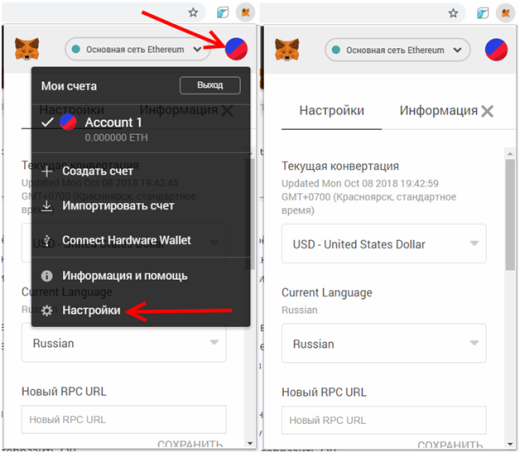Click the scroll-down arrow in the right popup
Screen dimensions: 520x453
(510, 444)
